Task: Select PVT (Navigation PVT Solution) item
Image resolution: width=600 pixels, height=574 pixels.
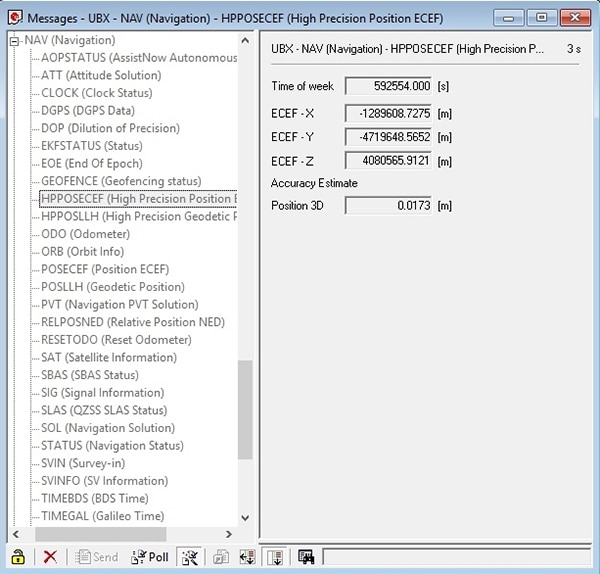Action: pos(119,305)
